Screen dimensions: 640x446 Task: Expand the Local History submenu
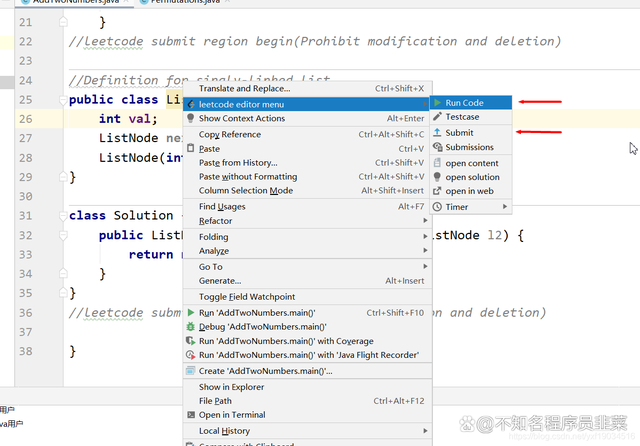pos(425,430)
